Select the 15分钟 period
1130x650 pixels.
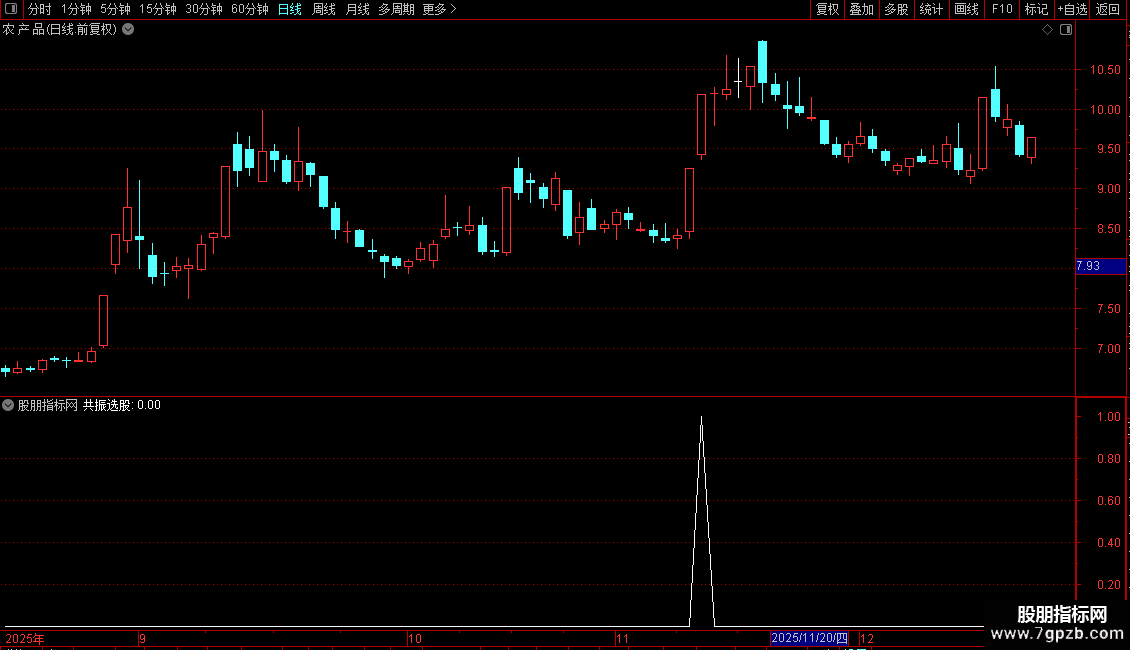point(157,9)
